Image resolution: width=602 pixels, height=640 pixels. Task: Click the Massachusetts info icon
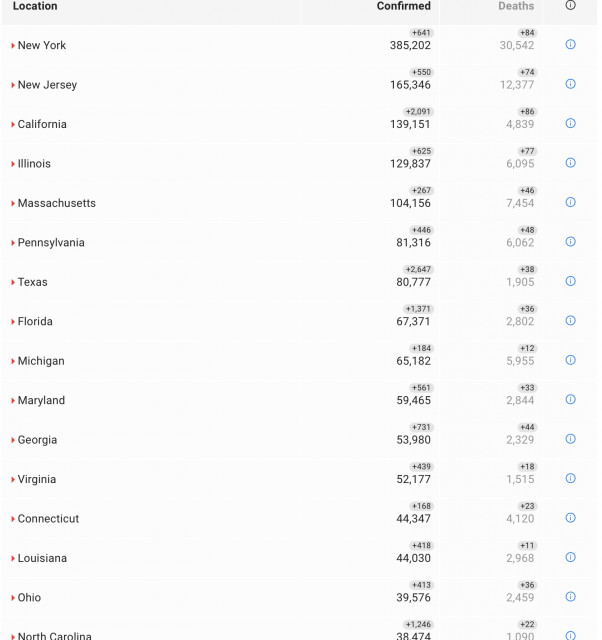click(570, 202)
